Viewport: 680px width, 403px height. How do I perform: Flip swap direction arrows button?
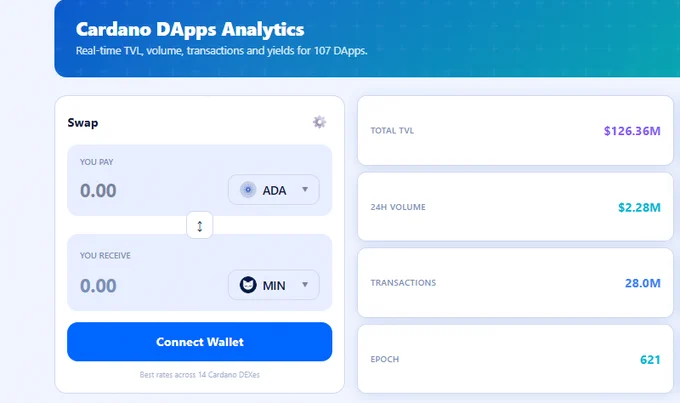[199, 226]
